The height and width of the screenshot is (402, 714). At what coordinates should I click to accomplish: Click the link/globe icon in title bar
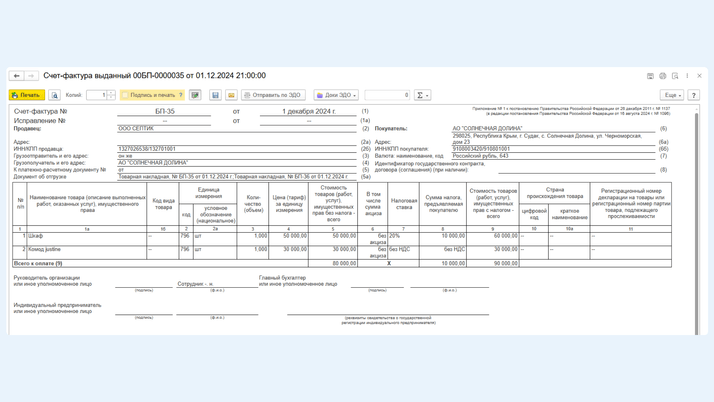(x=663, y=76)
